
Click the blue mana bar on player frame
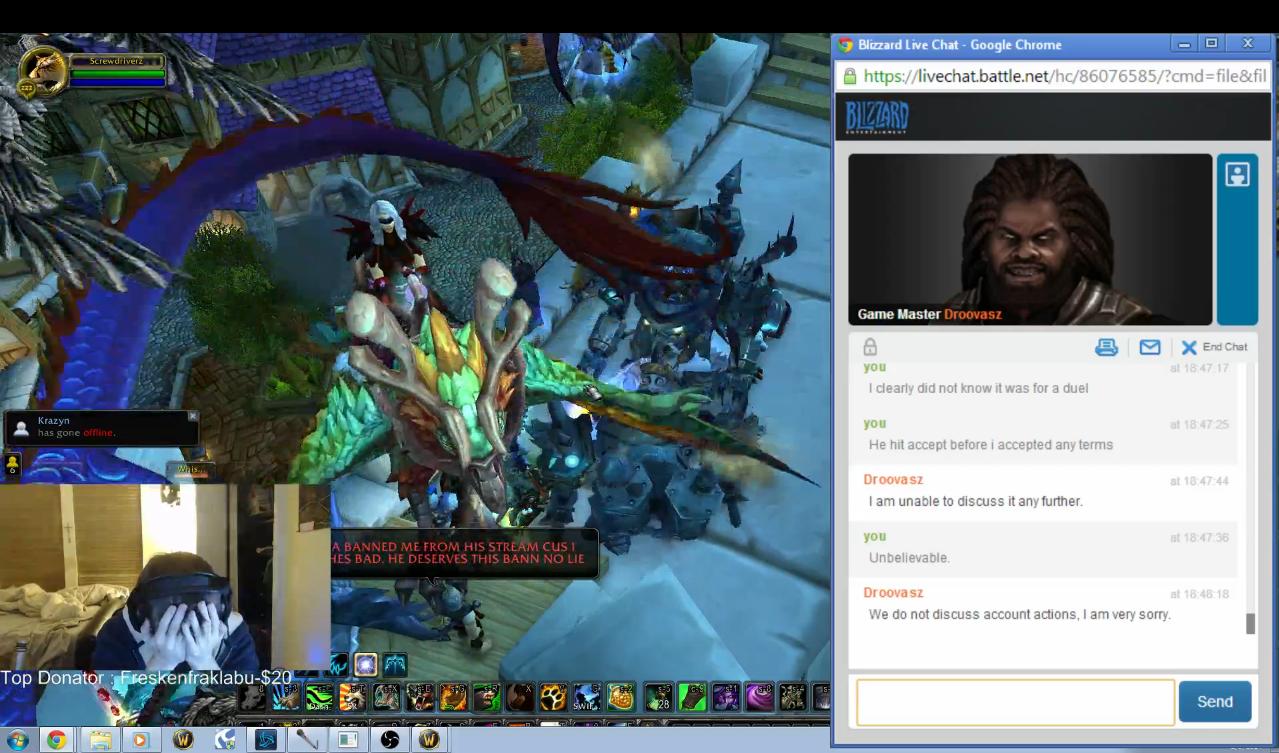pyautogui.click(x=117, y=82)
